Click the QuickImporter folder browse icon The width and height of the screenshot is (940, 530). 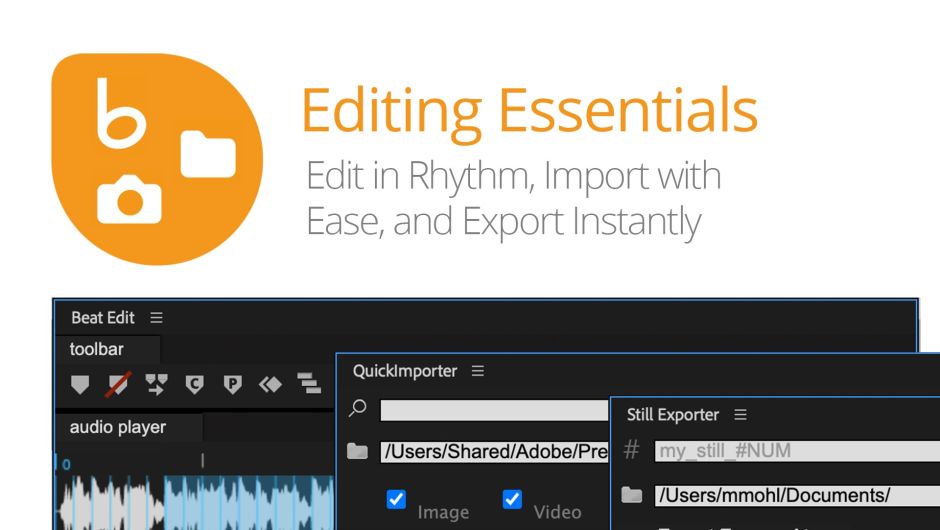pos(357,452)
